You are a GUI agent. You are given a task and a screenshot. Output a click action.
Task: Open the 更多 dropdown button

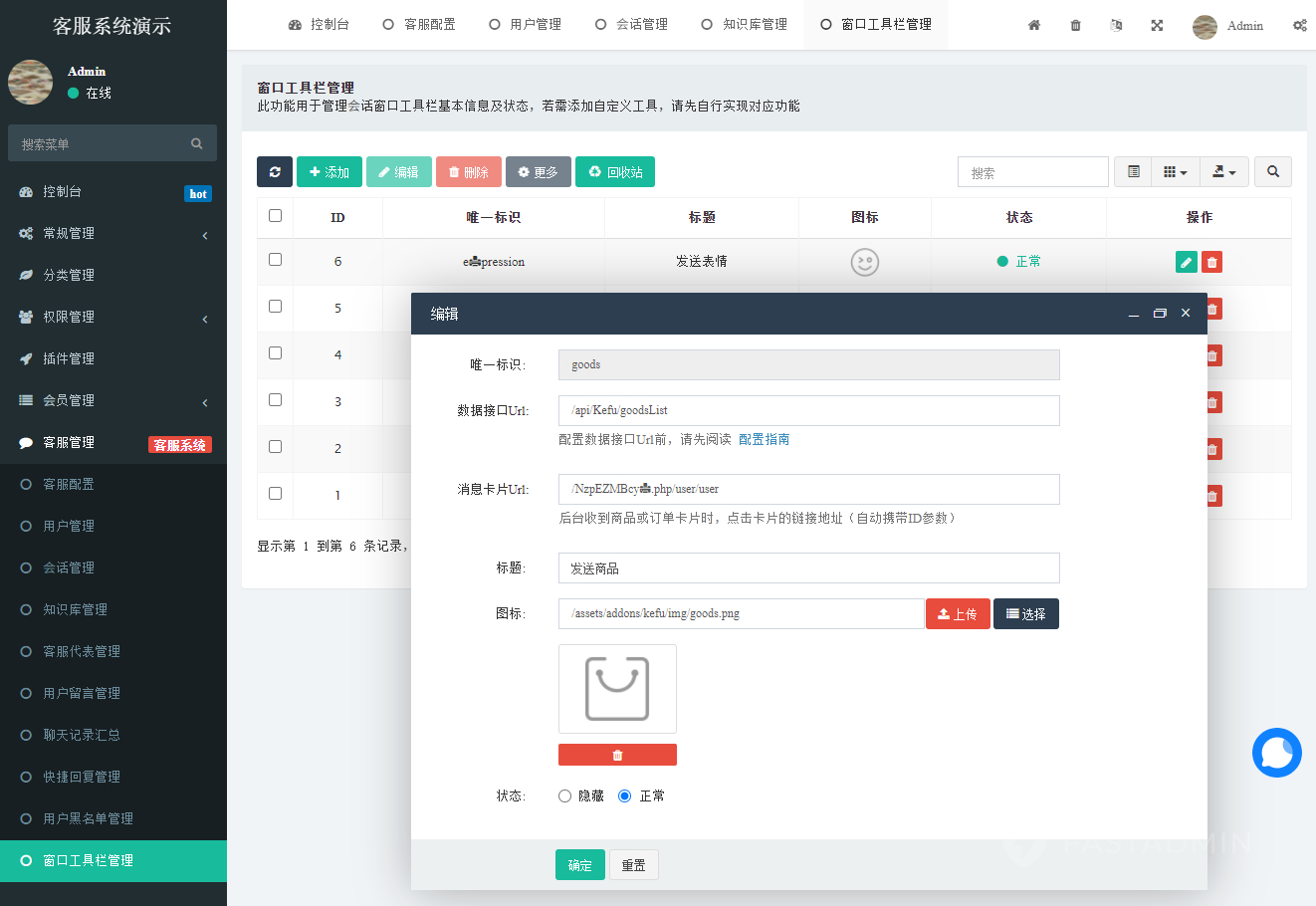pyautogui.click(x=539, y=171)
